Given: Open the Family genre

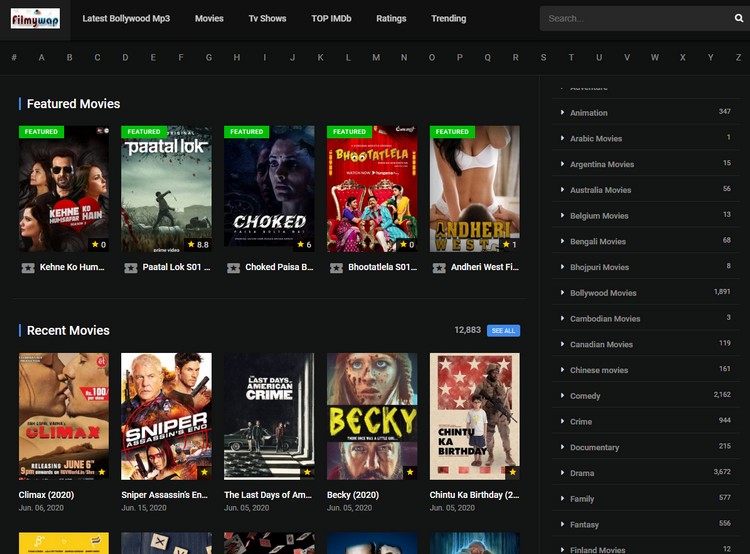Looking at the screenshot, I should coord(582,499).
